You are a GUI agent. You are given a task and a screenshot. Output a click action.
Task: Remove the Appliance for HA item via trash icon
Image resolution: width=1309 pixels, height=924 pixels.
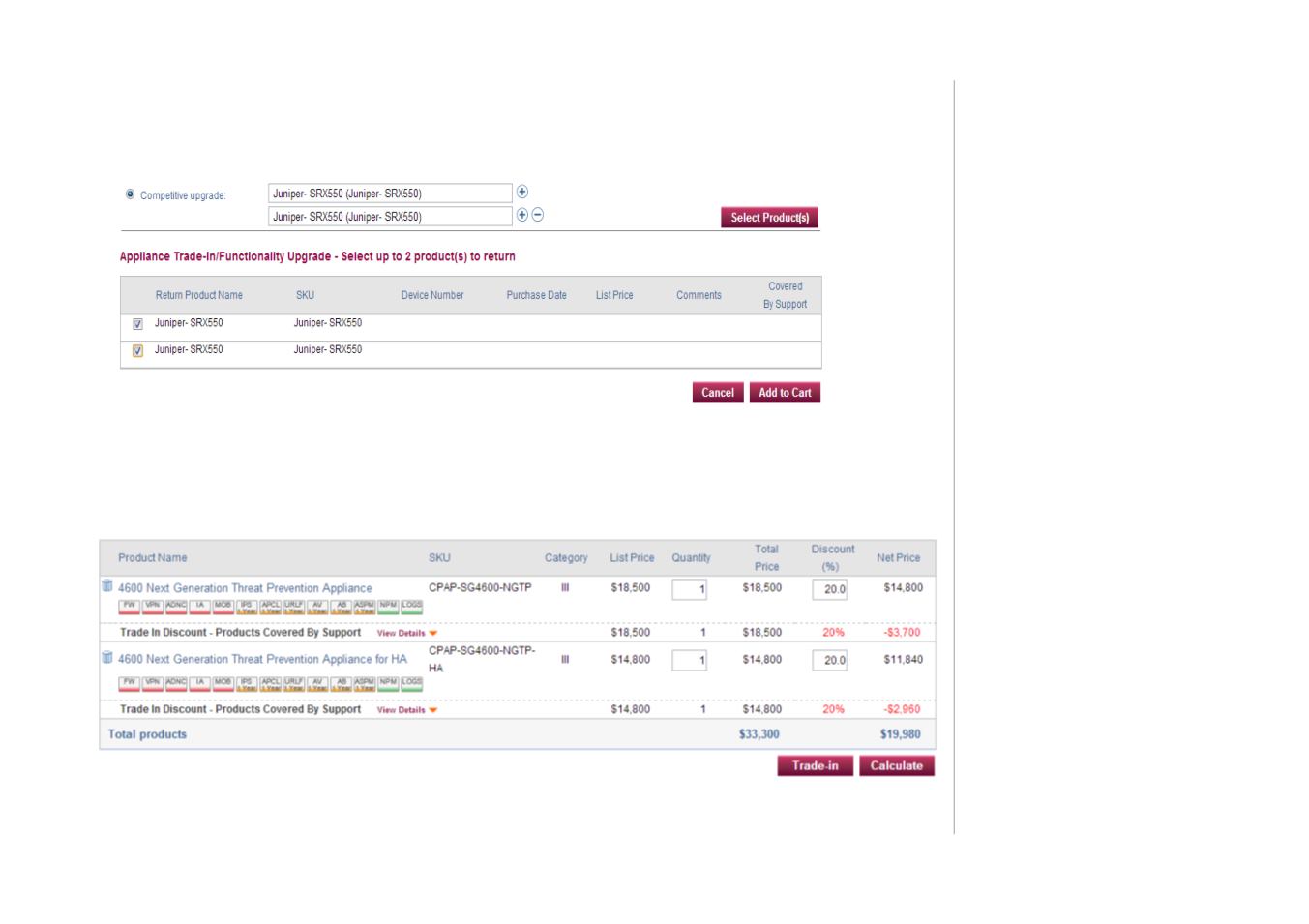coord(107,658)
